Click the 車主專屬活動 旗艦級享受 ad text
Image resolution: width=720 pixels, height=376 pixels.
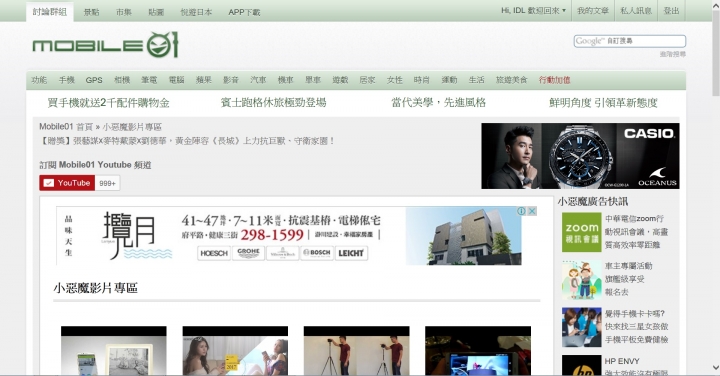click(628, 279)
